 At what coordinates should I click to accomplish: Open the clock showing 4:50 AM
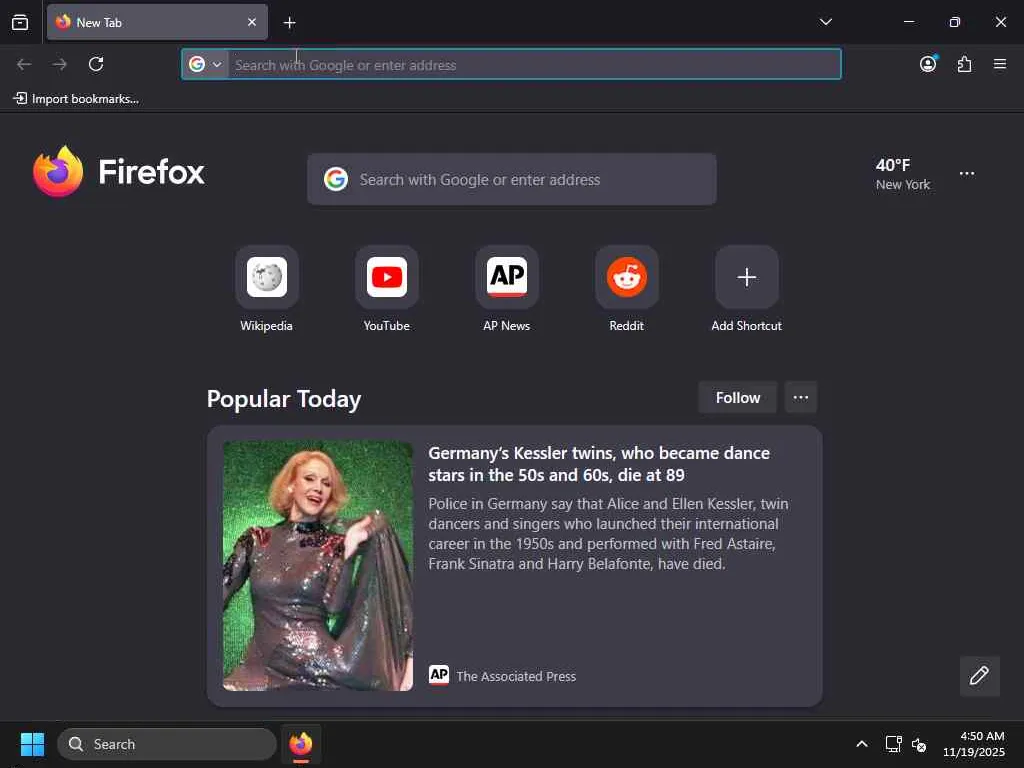(x=973, y=744)
